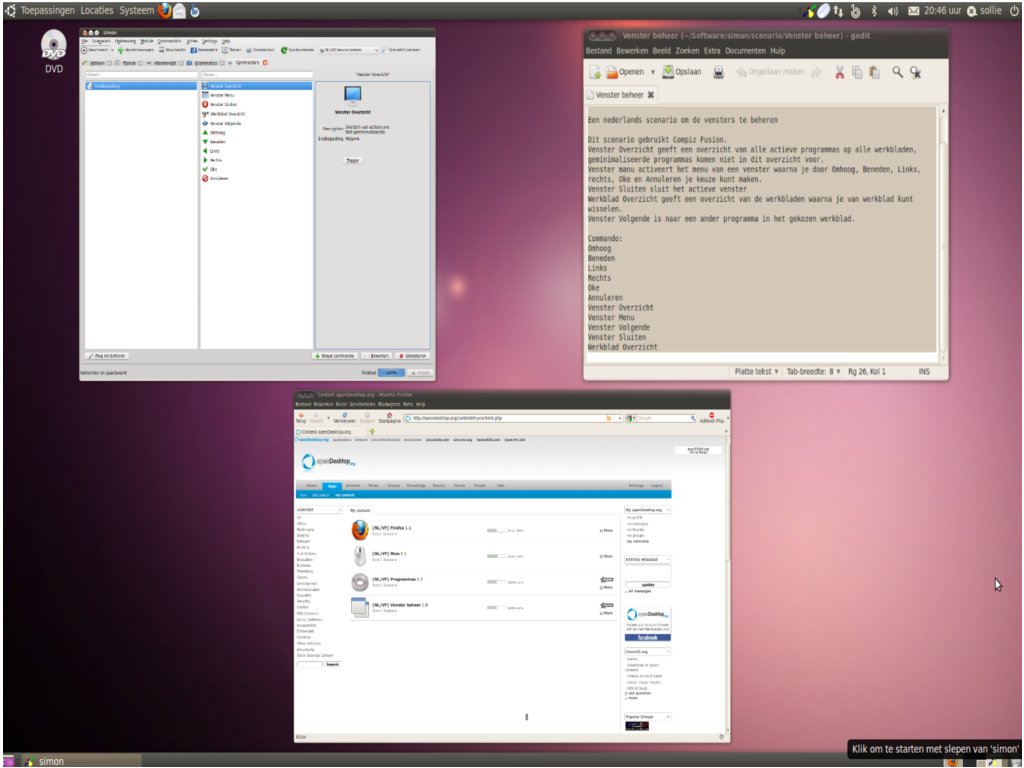The height and width of the screenshot is (768, 1024).
Task: Click the plug-ins manage button in simon
Action: [x=108, y=356]
